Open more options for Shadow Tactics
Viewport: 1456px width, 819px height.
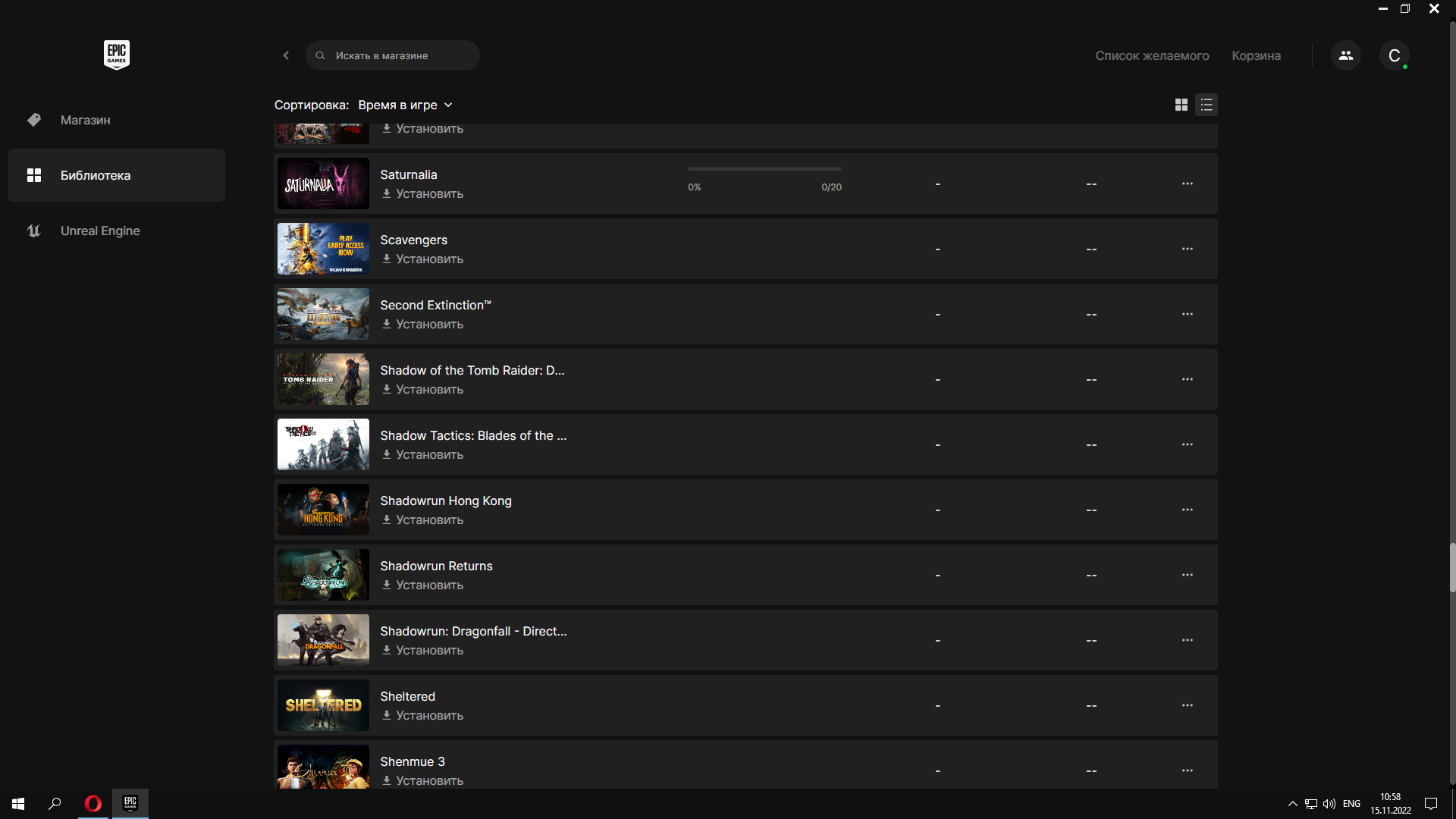pyautogui.click(x=1187, y=444)
